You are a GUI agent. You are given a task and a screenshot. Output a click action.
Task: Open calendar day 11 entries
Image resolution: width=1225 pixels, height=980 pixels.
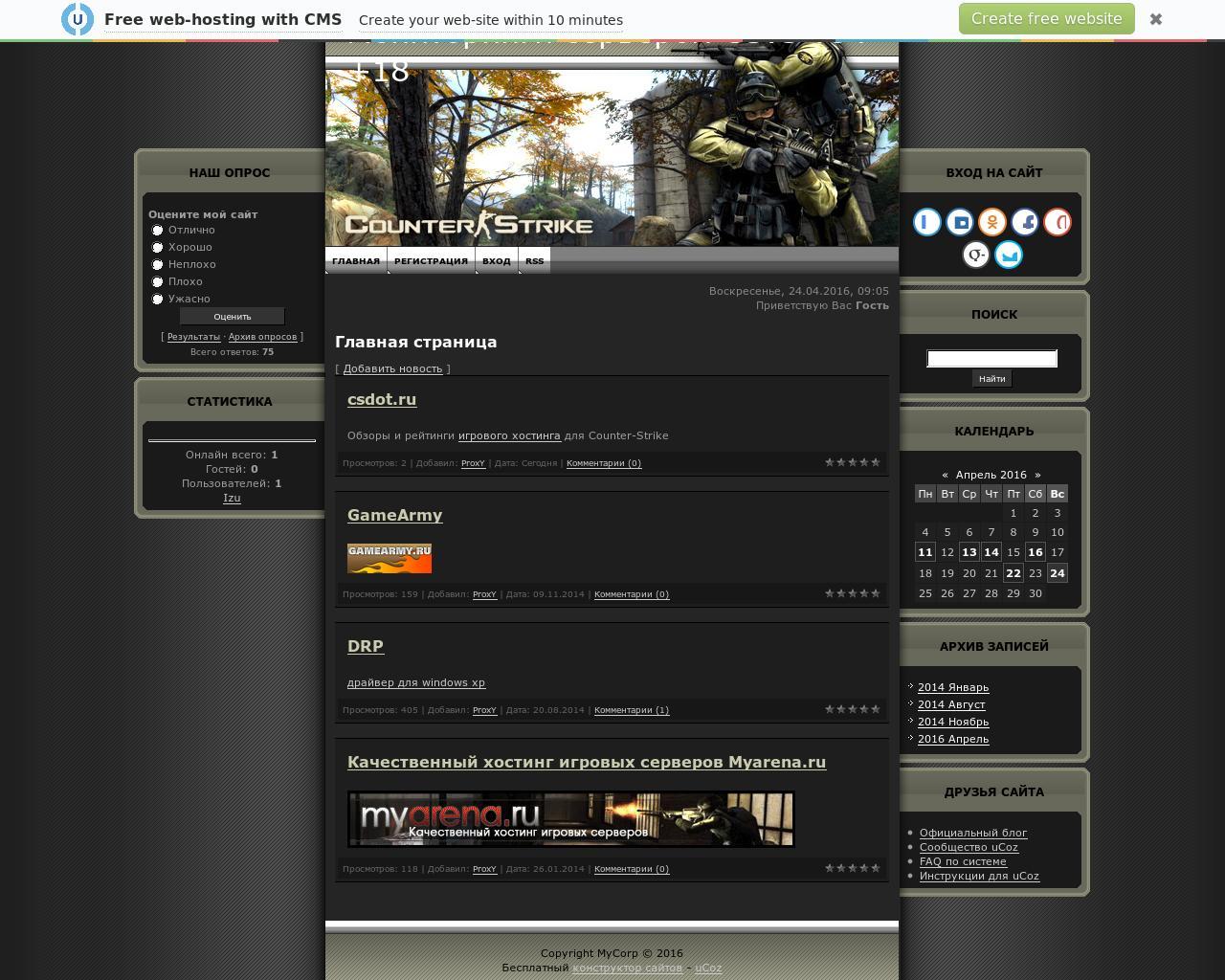(924, 552)
